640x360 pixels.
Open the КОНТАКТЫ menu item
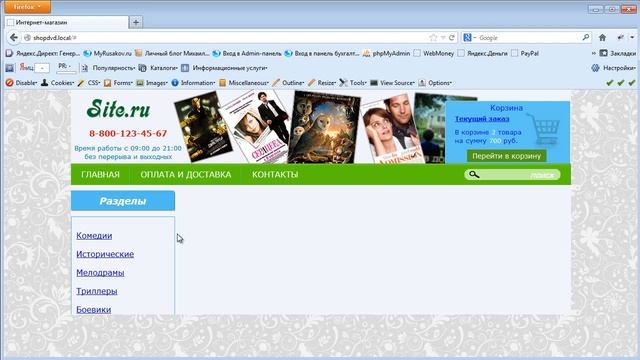pos(275,174)
